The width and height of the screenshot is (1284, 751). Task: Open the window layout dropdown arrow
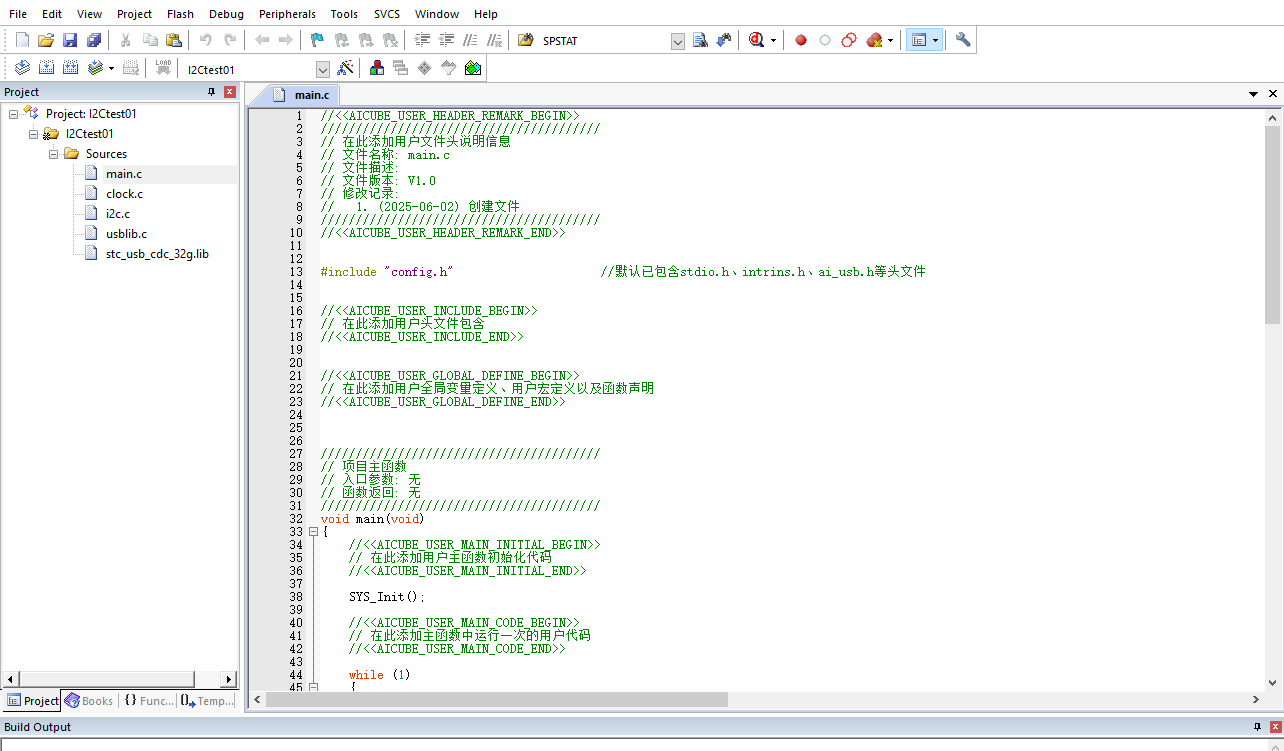(936, 40)
